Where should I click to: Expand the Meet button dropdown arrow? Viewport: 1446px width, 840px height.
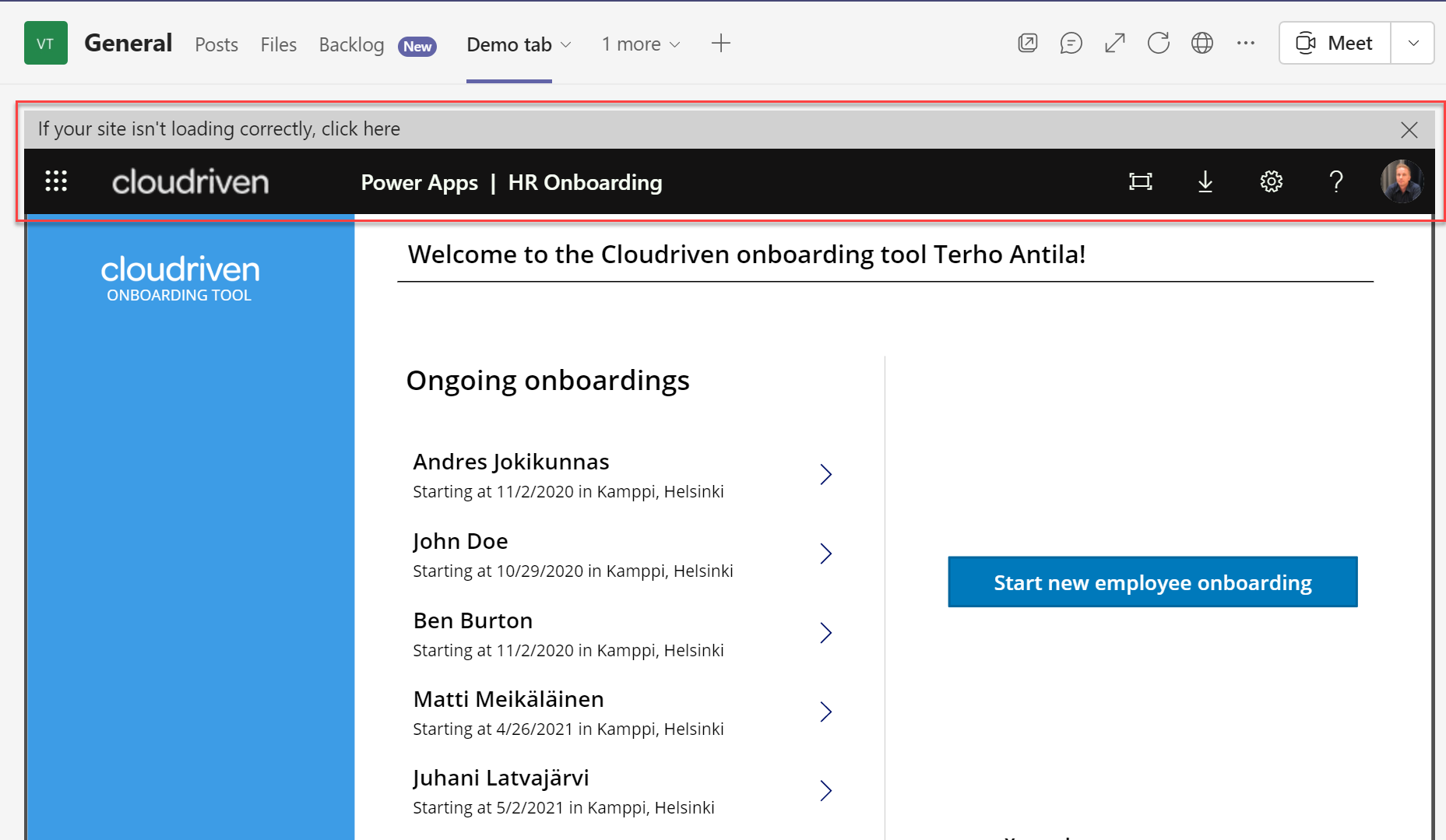click(x=1413, y=44)
